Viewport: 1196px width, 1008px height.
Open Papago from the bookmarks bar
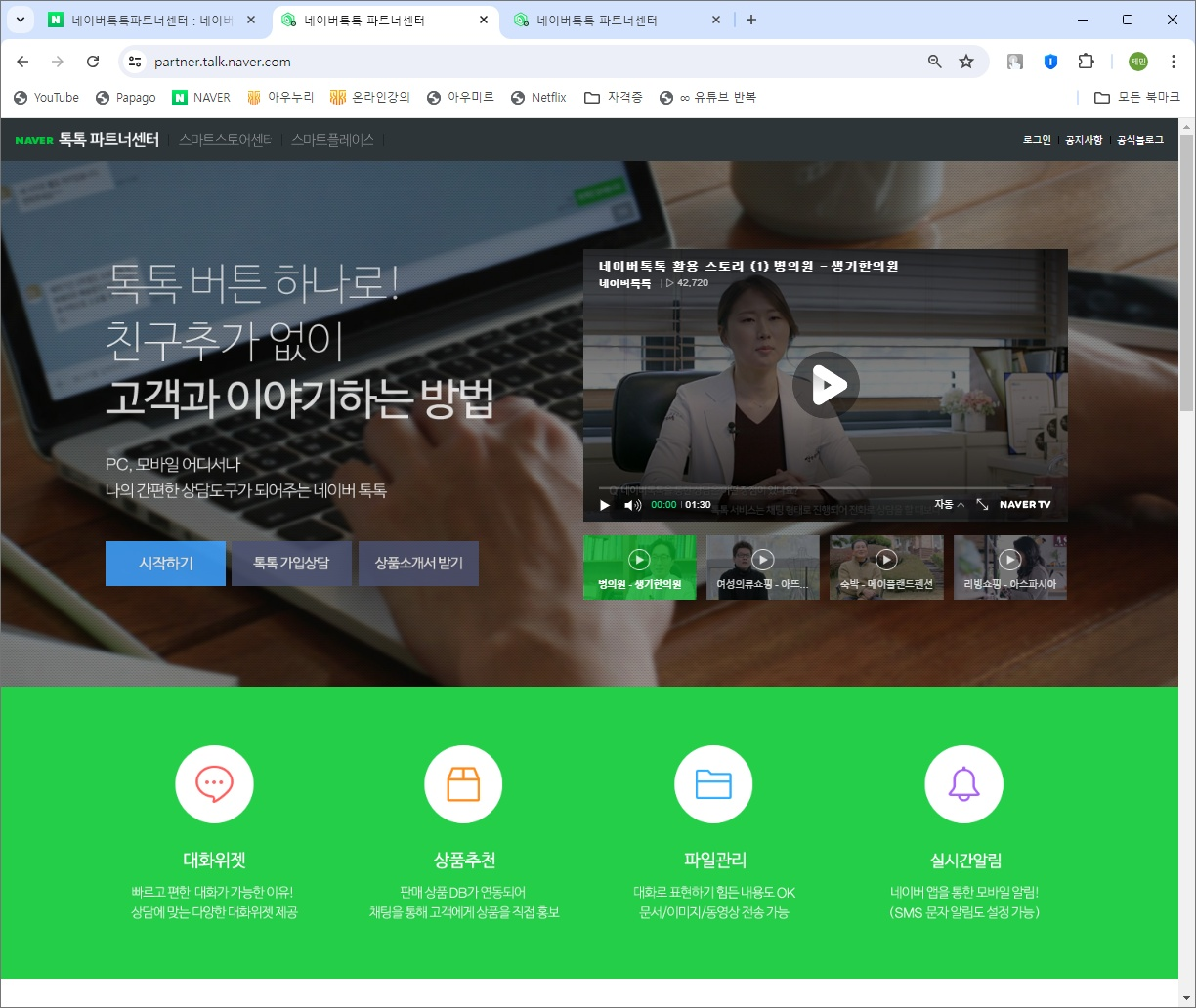tap(125, 97)
